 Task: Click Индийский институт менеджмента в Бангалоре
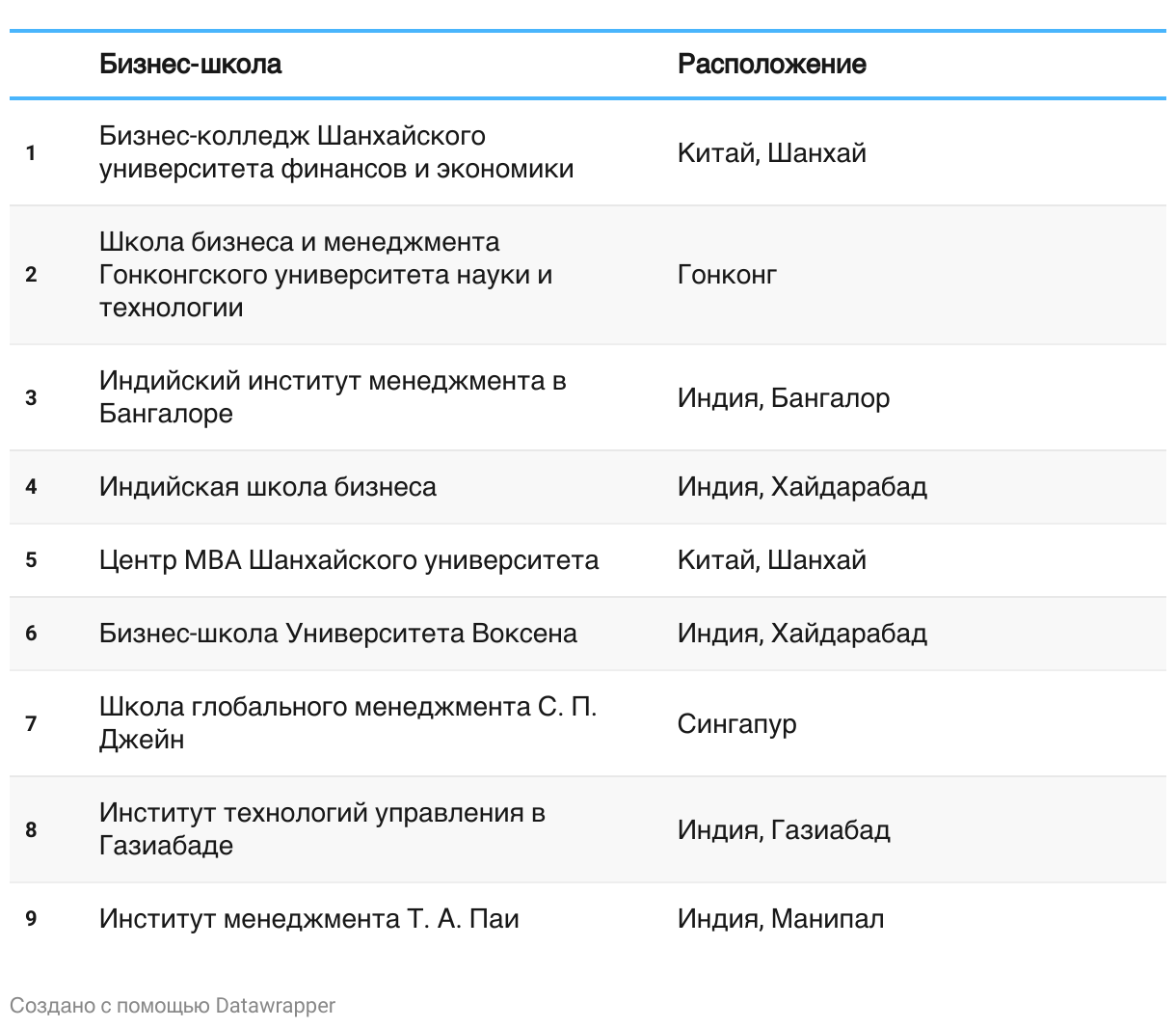coord(333,397)
